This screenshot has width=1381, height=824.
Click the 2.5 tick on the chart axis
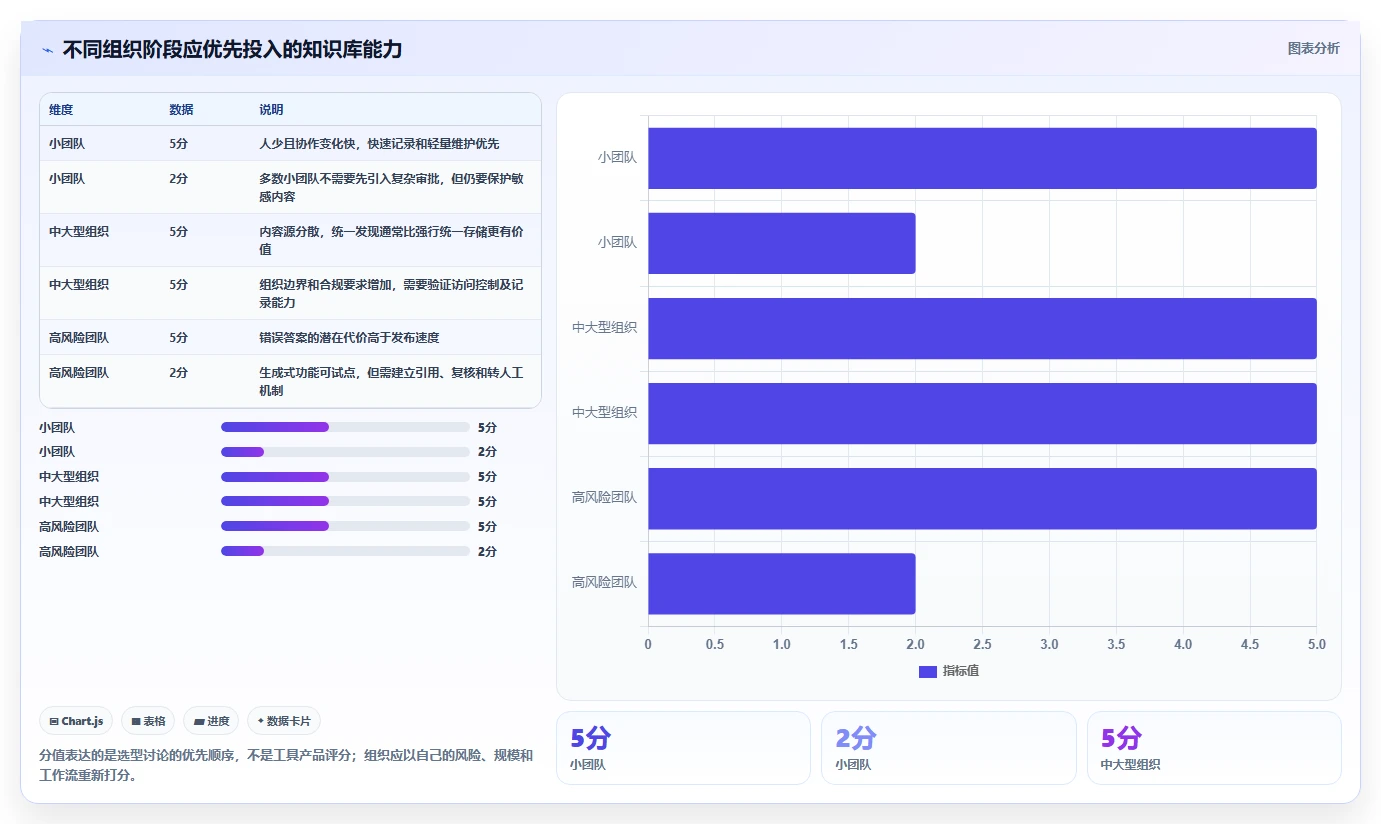[982, 645]
